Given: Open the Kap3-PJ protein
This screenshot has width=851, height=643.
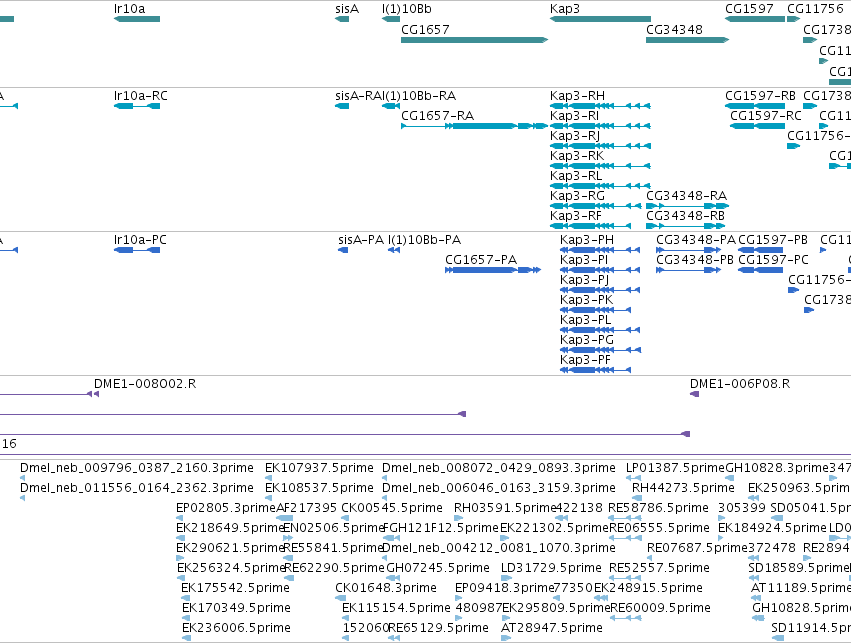Looking at the screenshot, I should tap(600, 290).
